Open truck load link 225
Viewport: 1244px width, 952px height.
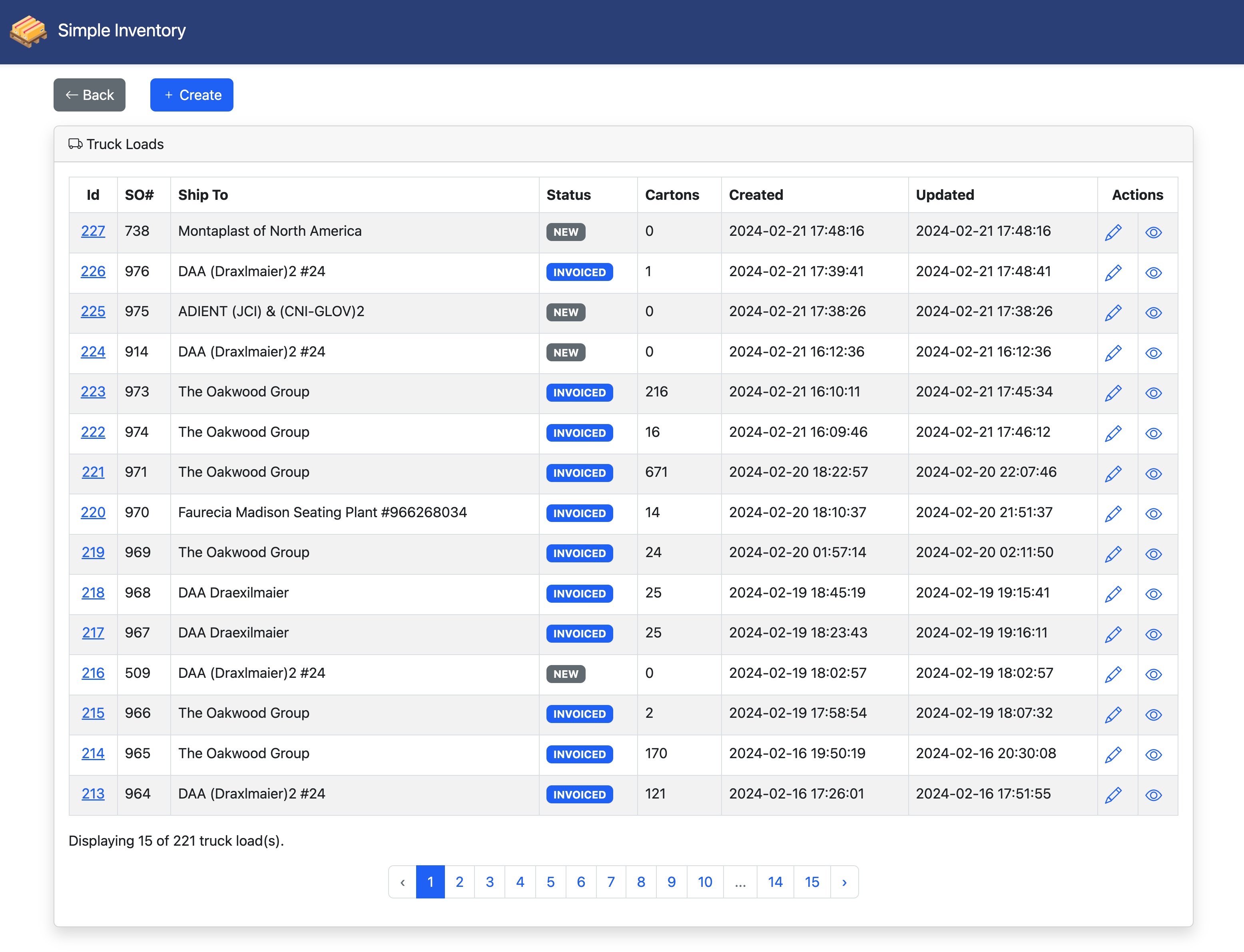[x=93, y=311]
